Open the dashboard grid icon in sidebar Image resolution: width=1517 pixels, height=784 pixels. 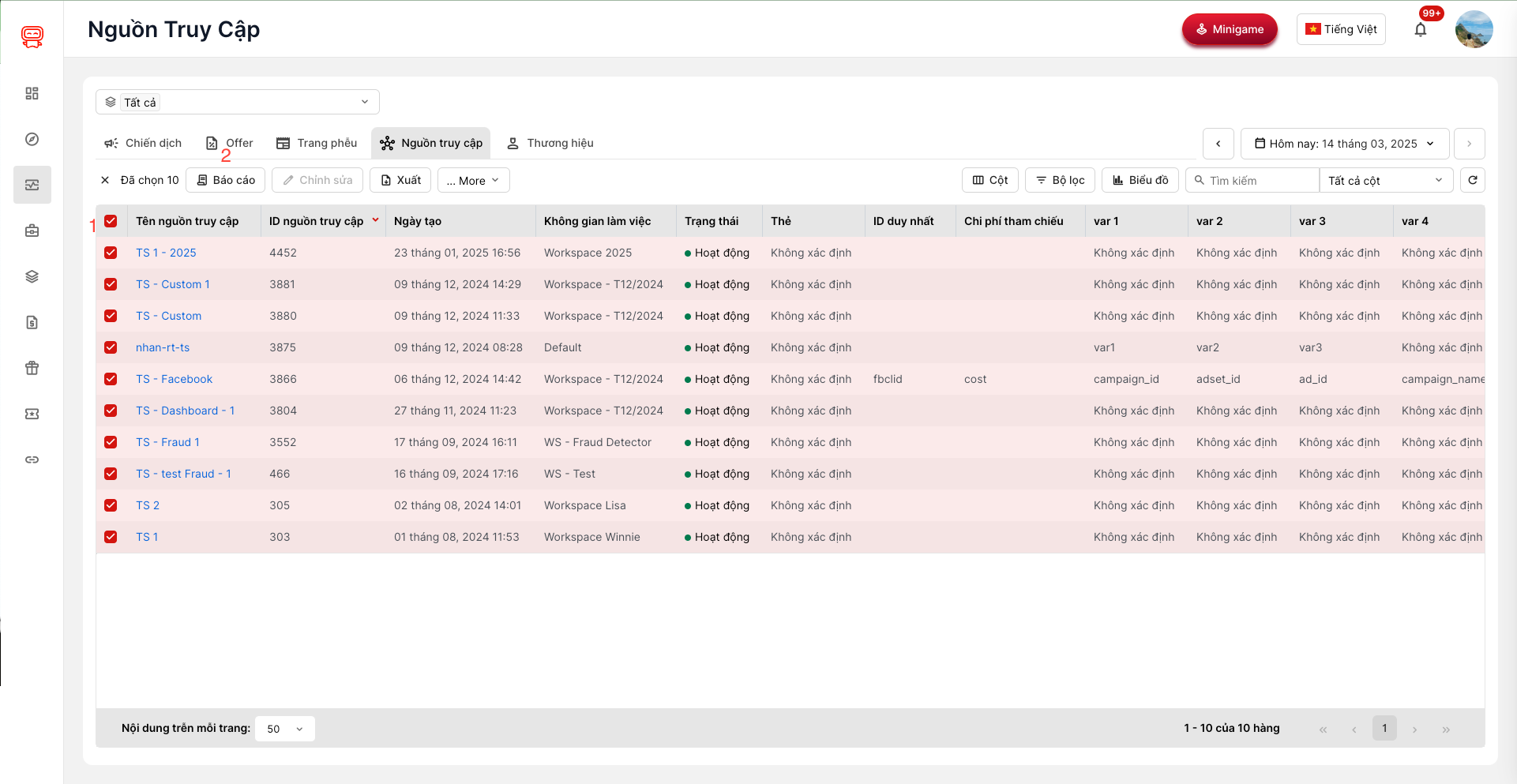click(32, 93)
